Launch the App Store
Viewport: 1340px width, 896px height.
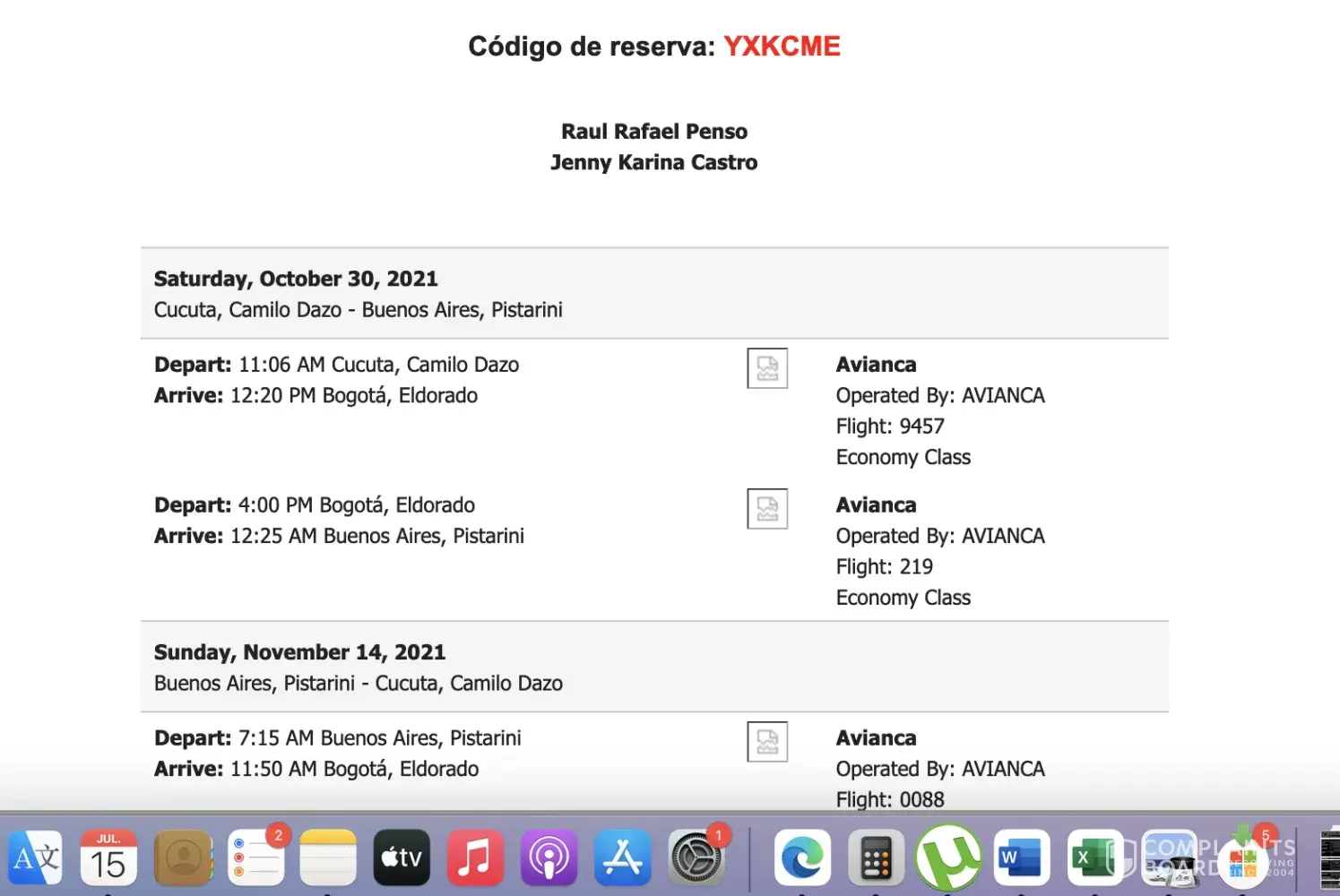pyautogui.click(x=622, y=858)
